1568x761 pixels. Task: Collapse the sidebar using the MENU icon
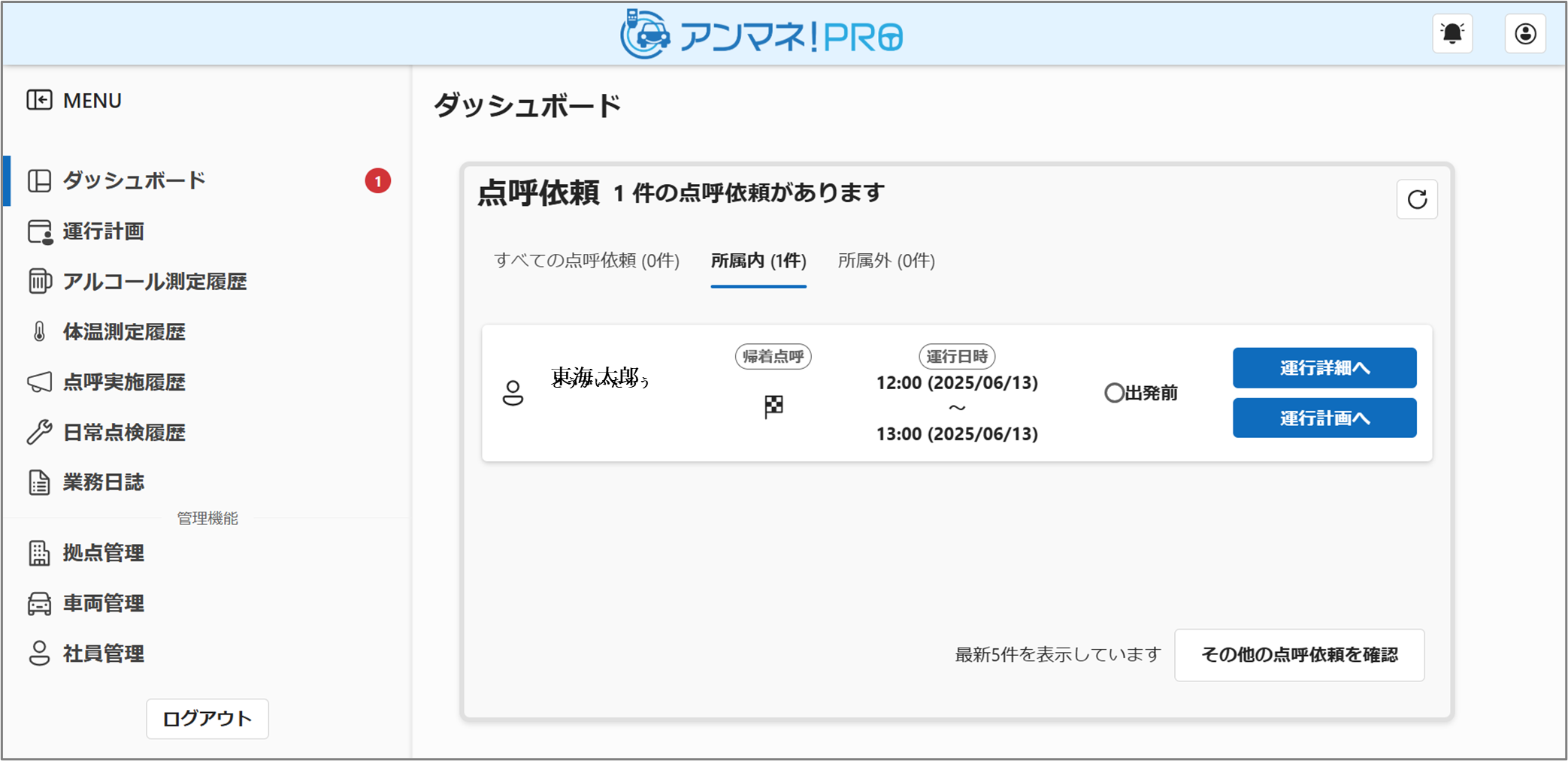point(39,99)
